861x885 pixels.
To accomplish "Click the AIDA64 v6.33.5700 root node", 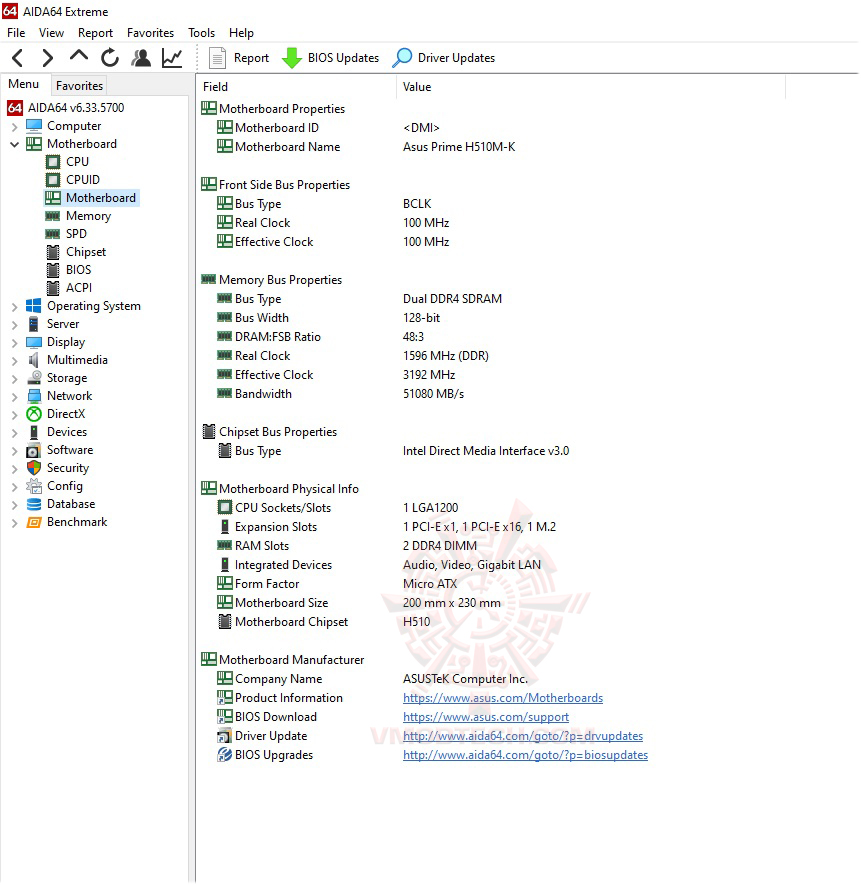I will point(76,107).
